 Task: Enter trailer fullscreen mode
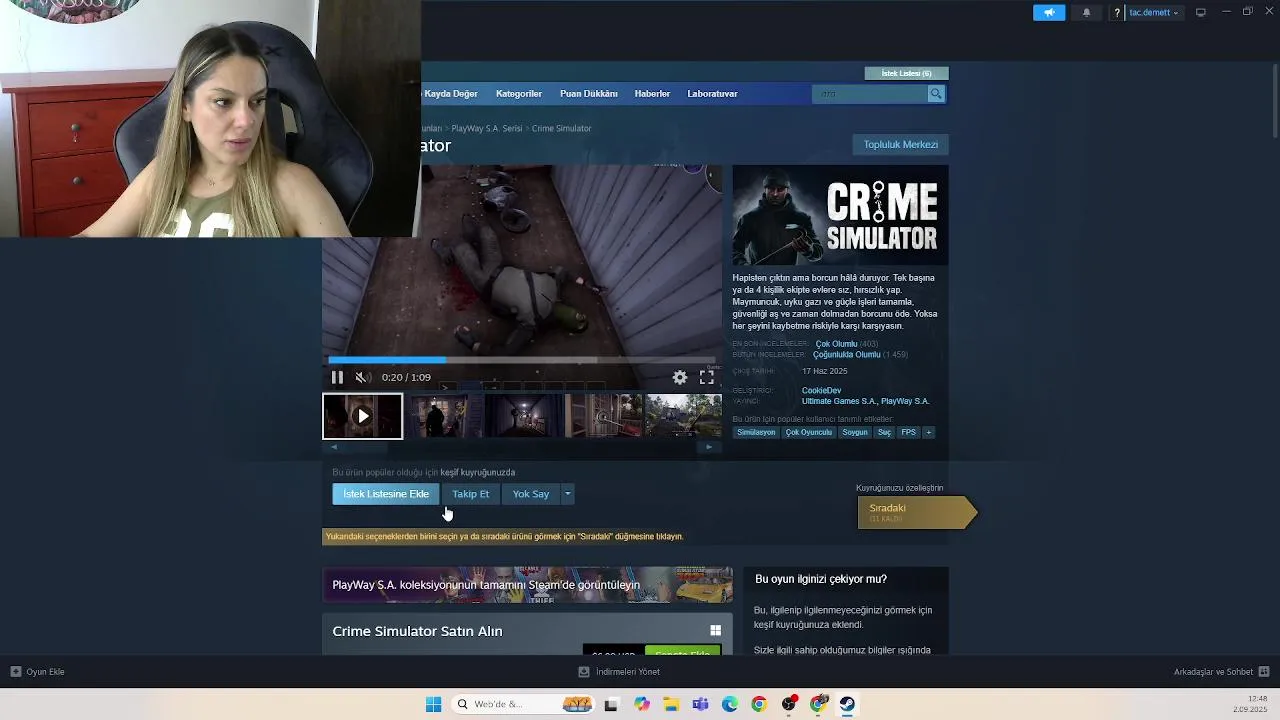click(706, 378)
